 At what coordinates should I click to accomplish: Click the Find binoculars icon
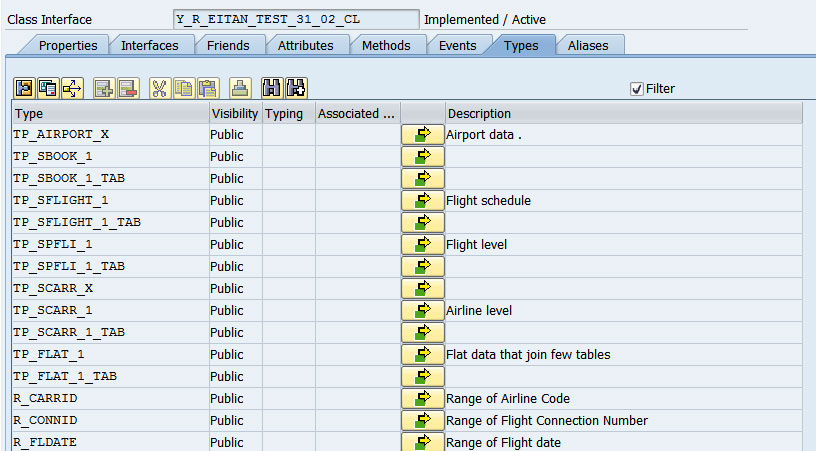coord(272,88)
